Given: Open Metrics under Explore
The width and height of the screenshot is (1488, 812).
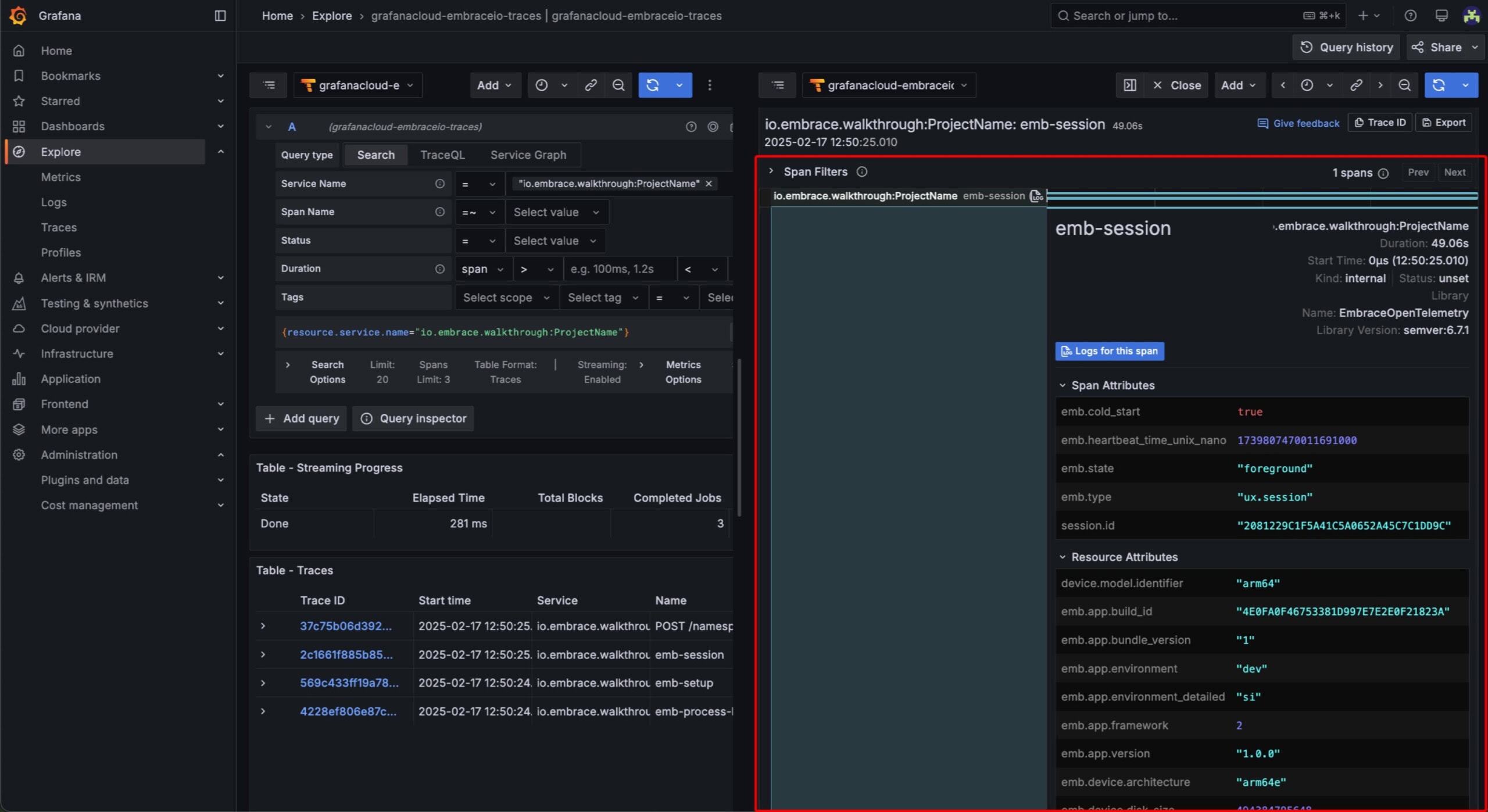Looking at the screenshot, I should point(60,177).
